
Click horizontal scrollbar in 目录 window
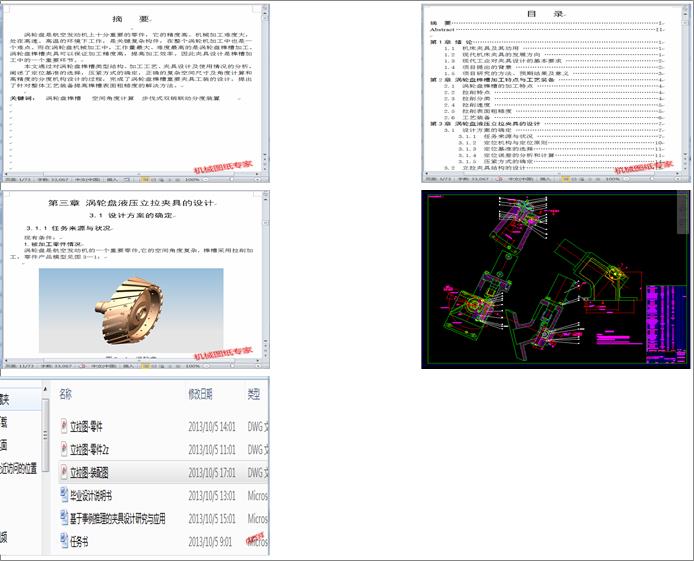point(552,173)
